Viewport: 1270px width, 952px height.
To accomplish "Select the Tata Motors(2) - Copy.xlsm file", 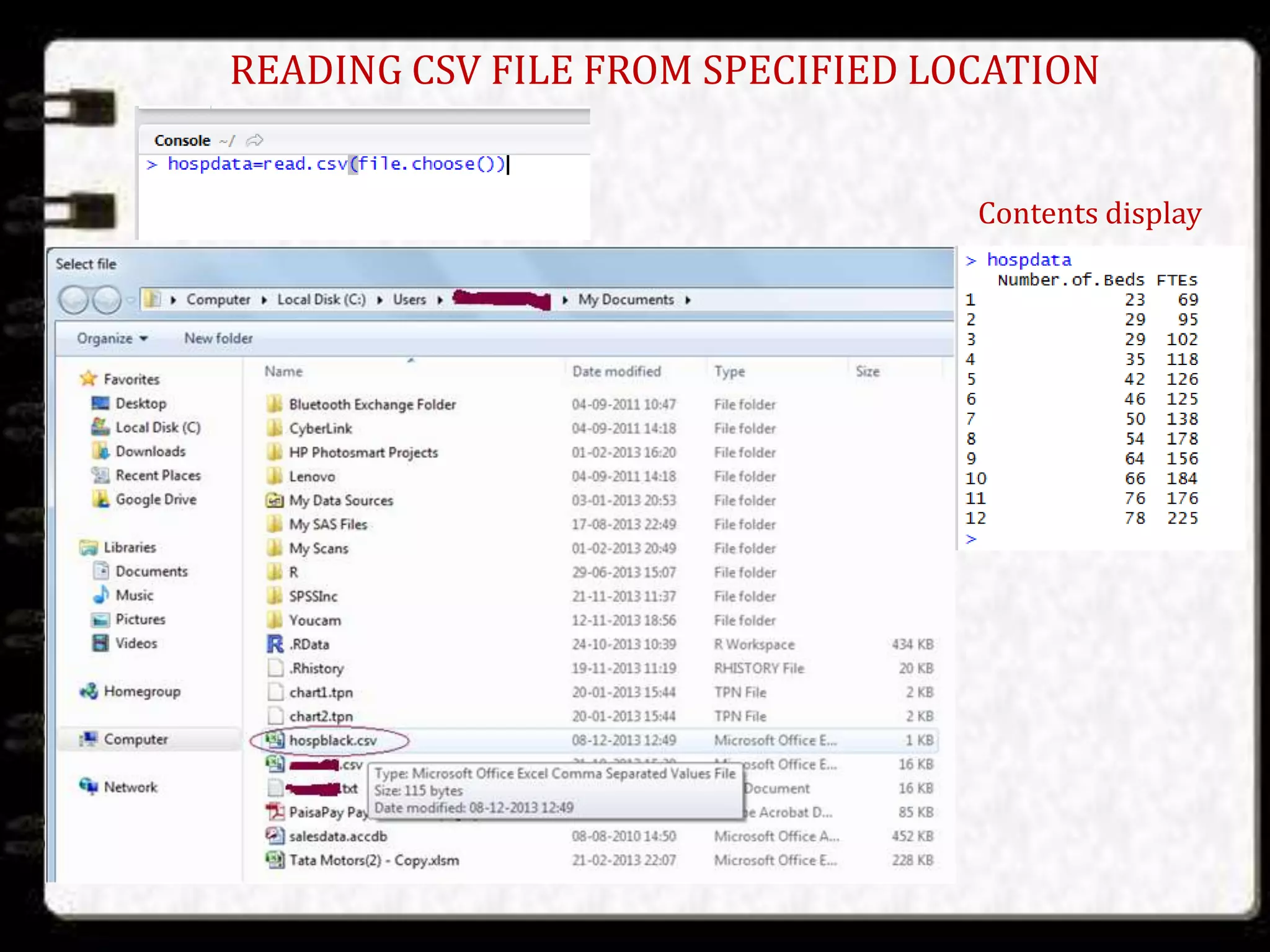I will tap(373, 860).
